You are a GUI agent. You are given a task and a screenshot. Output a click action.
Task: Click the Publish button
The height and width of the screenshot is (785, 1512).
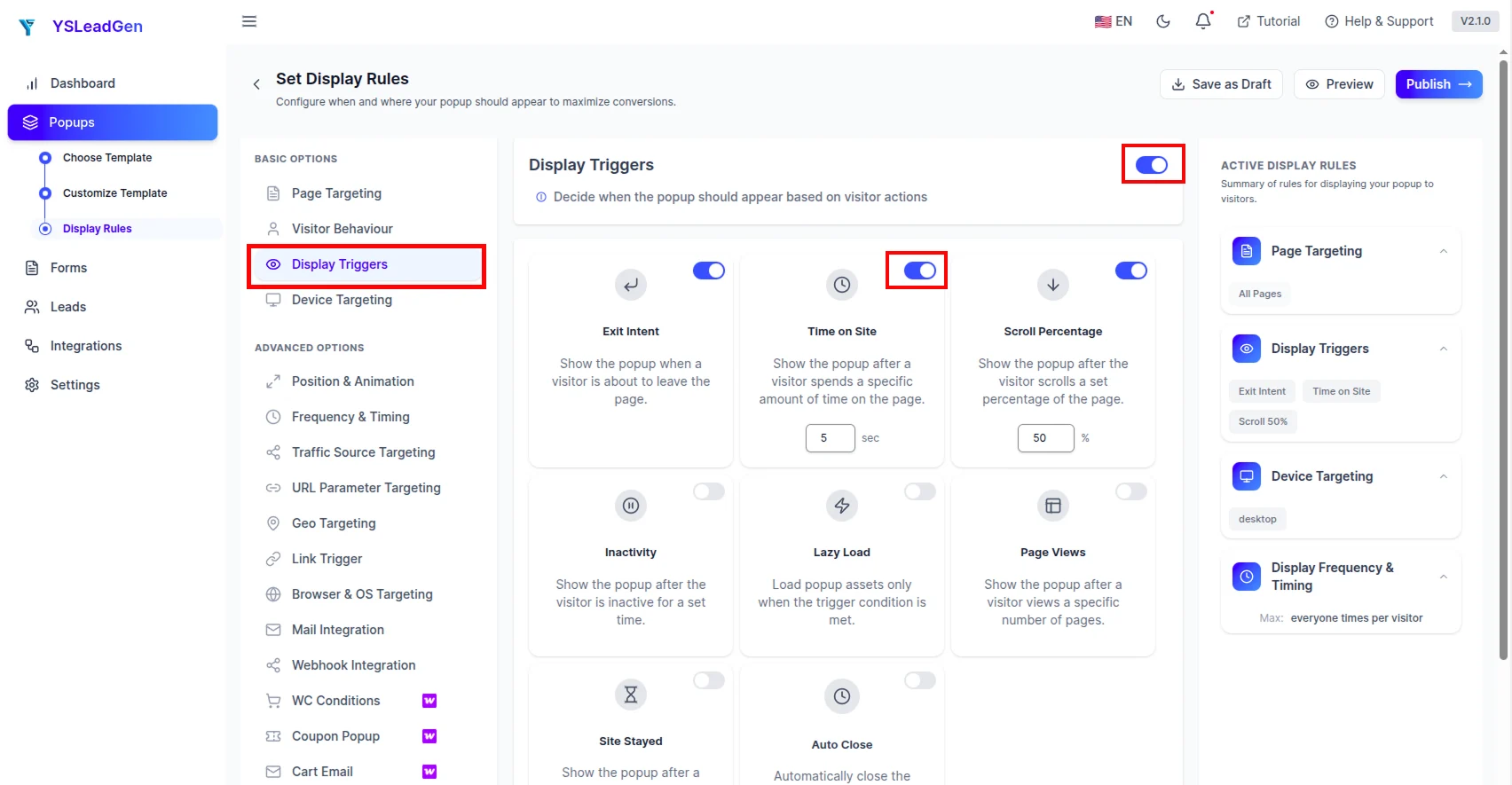coord(1438,84)
